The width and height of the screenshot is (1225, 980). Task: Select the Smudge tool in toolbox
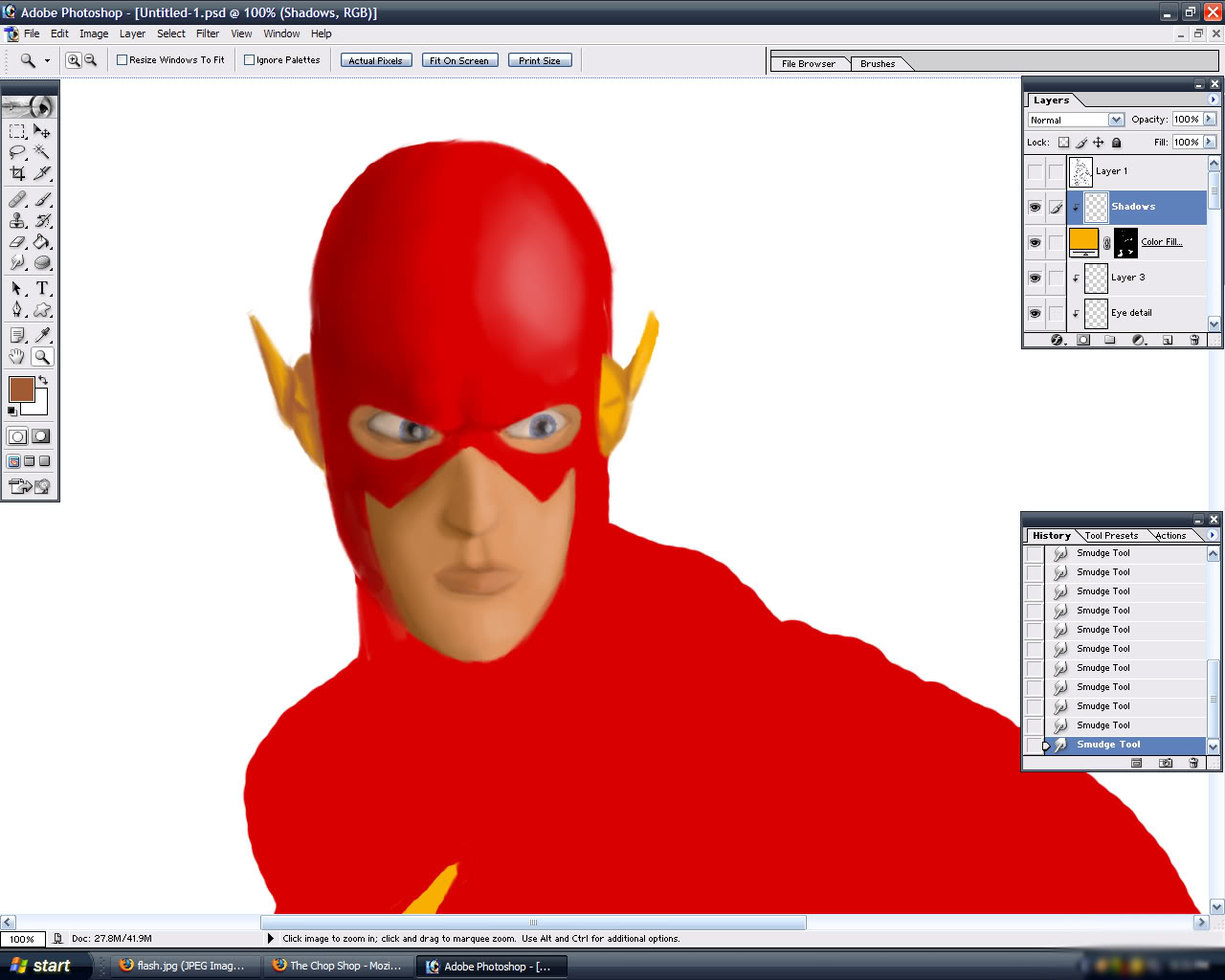click(x=17, y=262)
